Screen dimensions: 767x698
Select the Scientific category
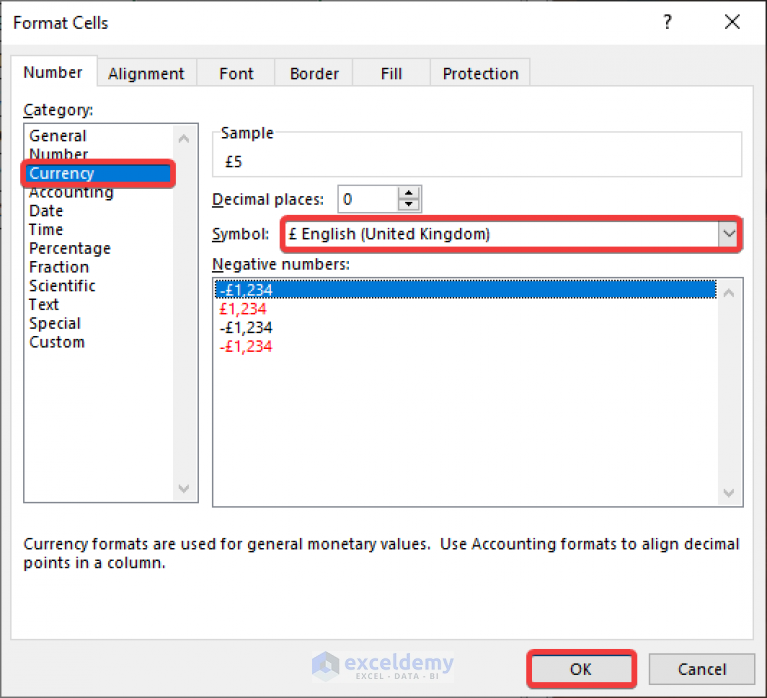pos(100,286)
